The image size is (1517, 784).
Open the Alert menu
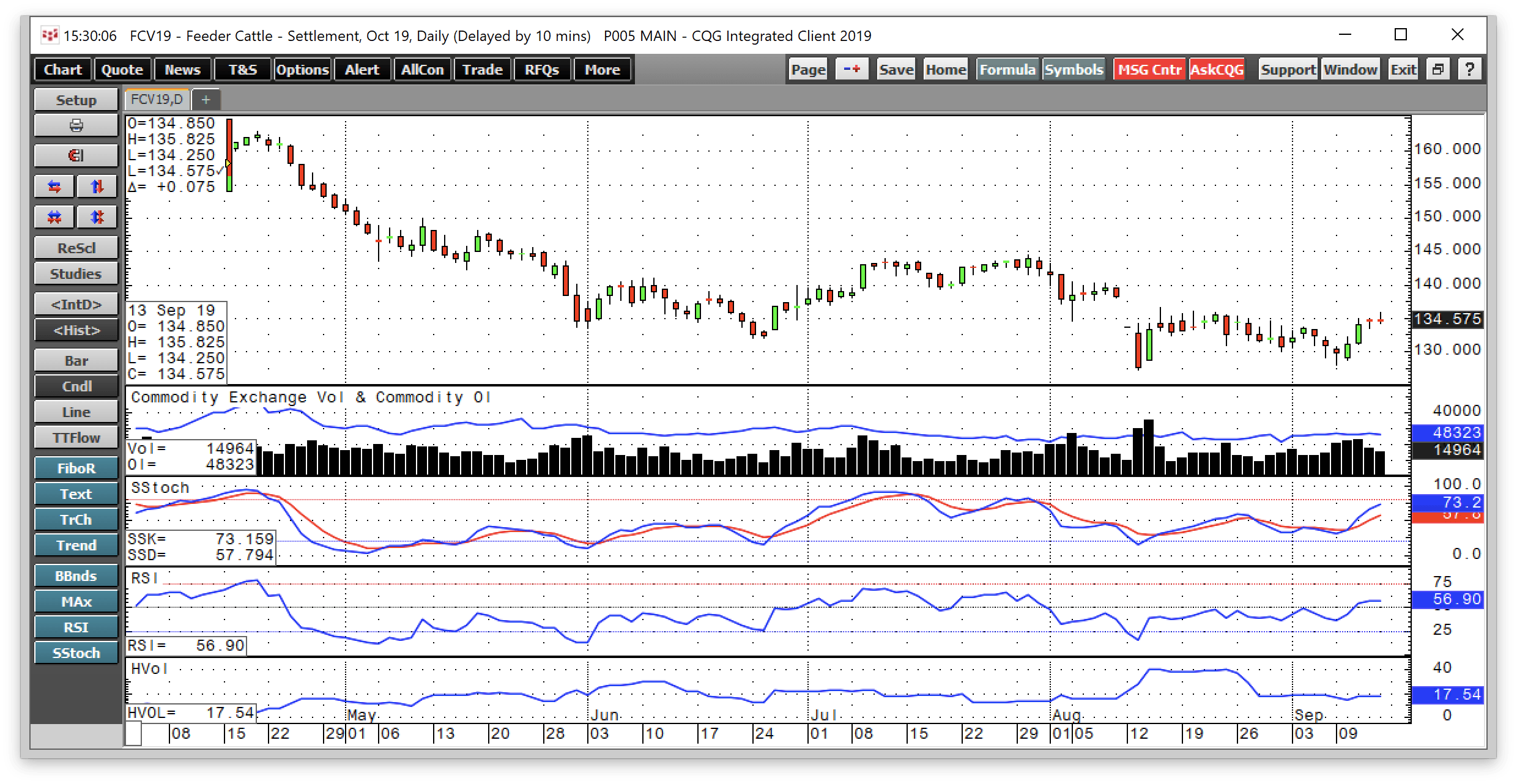pyautogui.click(x=362, y=69)
